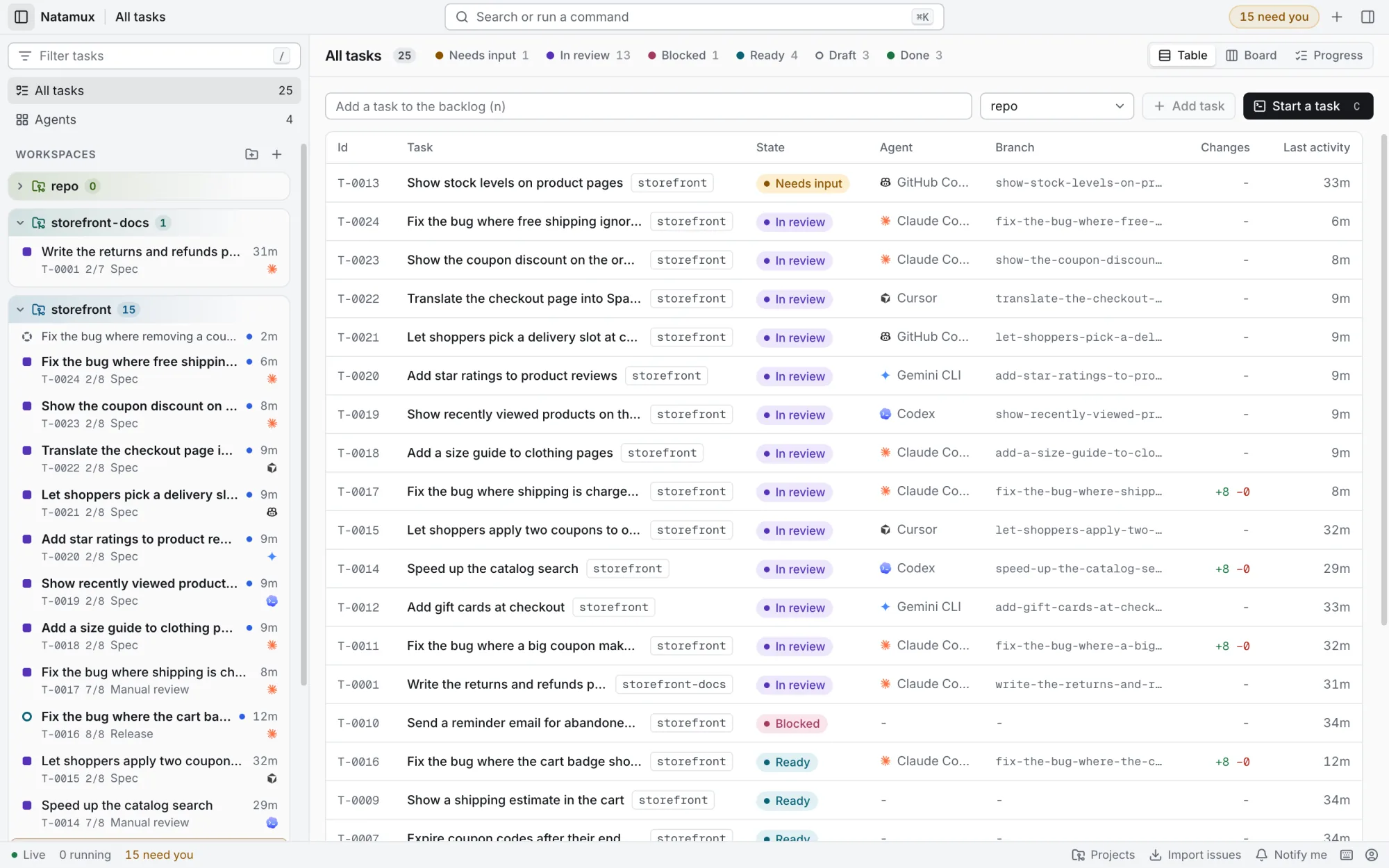Expand the repo workspace
1389x868 pixels.
click(x=20, y=186)
